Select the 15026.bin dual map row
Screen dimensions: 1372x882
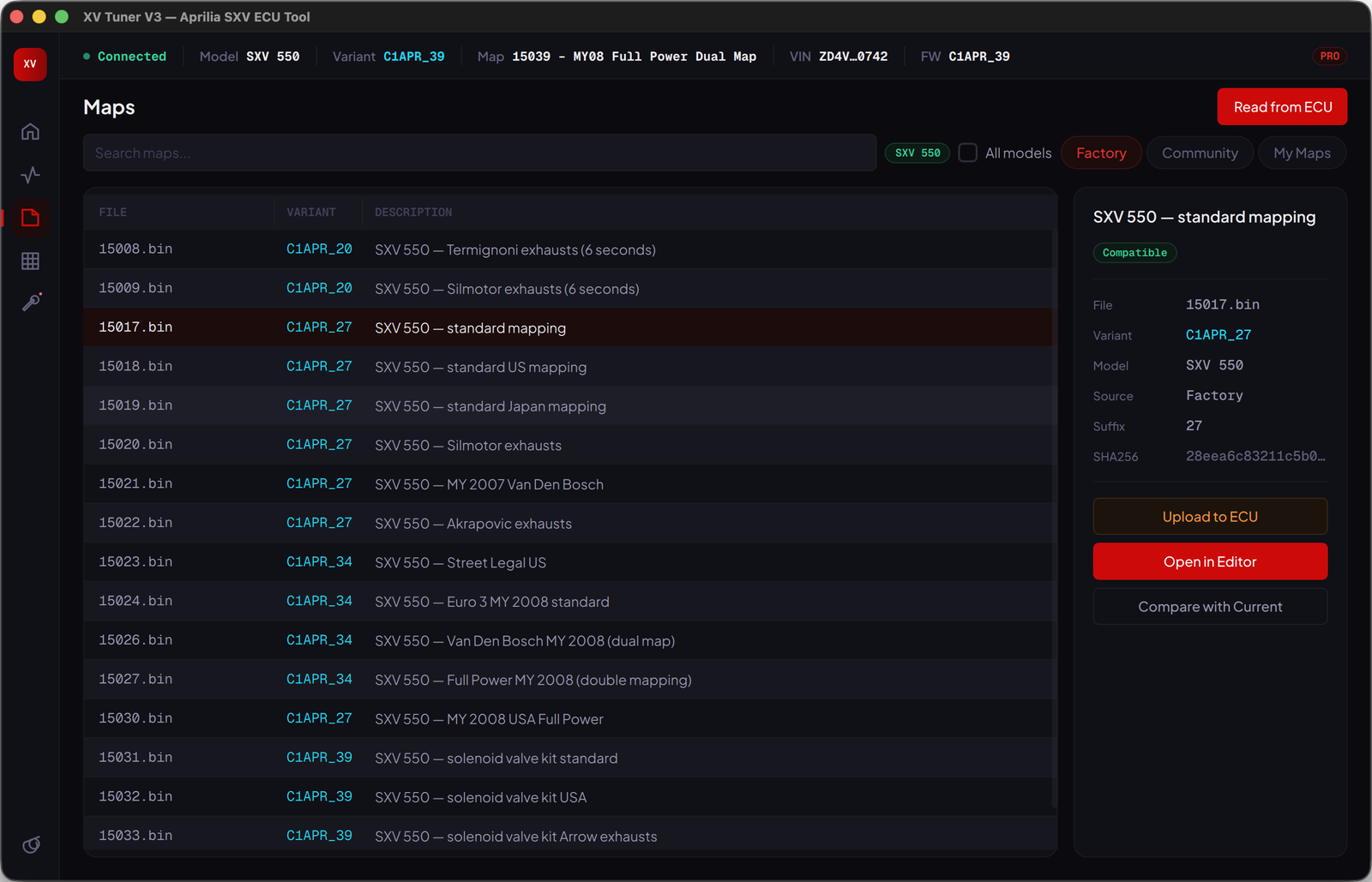click(x=568, y=640)
